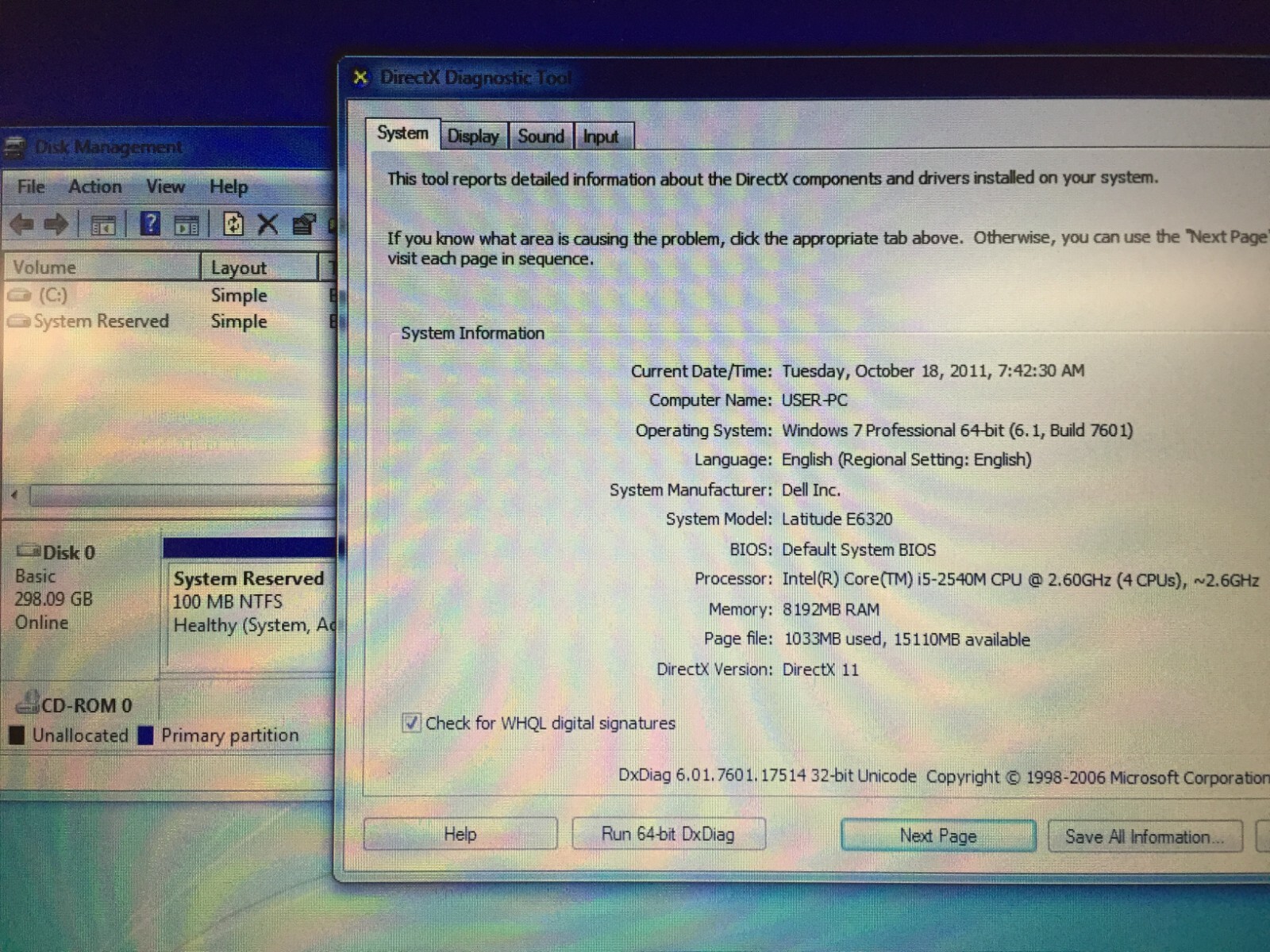Click the Delete X icon in Disk Management toolbar

tap(267, 225)
